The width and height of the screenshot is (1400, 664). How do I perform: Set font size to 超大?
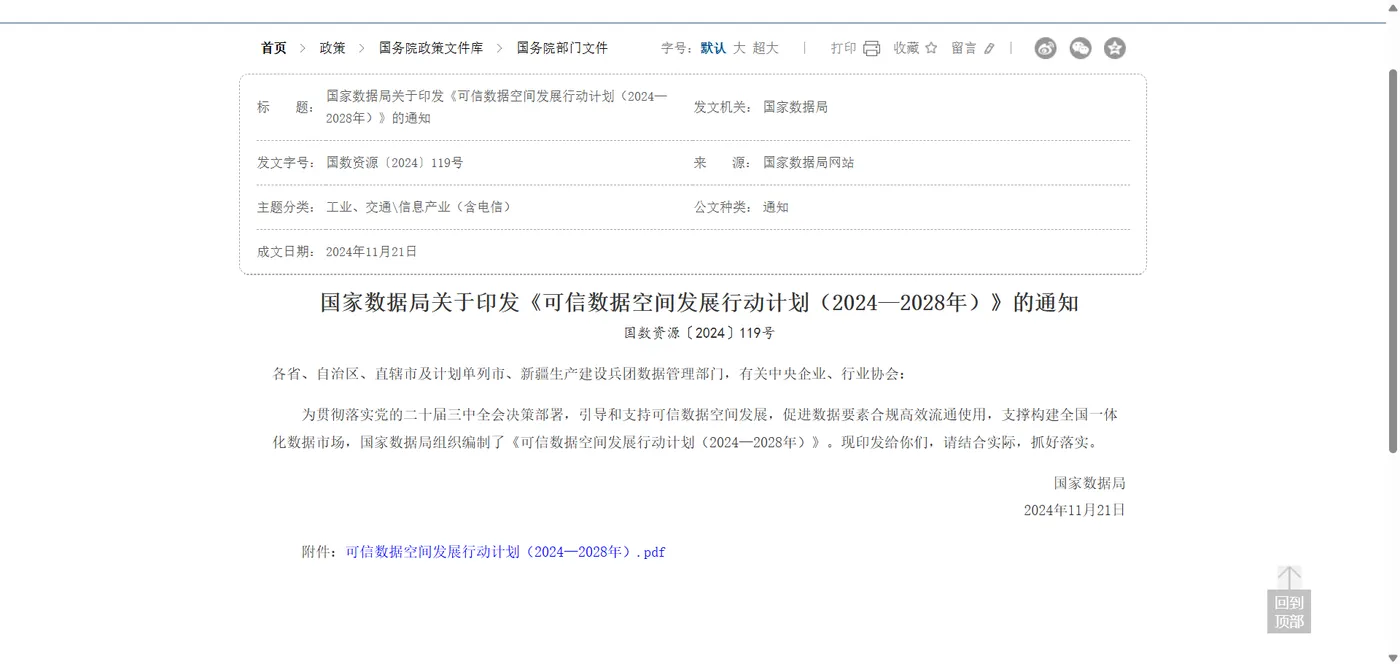coord(765,48)
